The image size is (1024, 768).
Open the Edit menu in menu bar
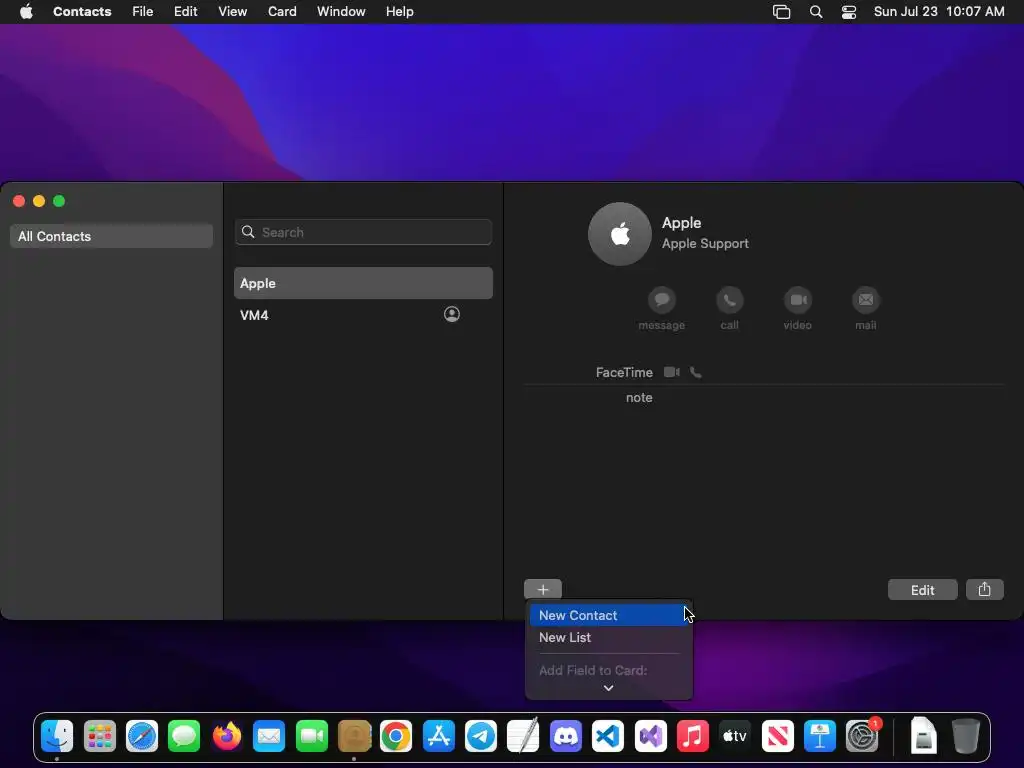click(185, 12)
